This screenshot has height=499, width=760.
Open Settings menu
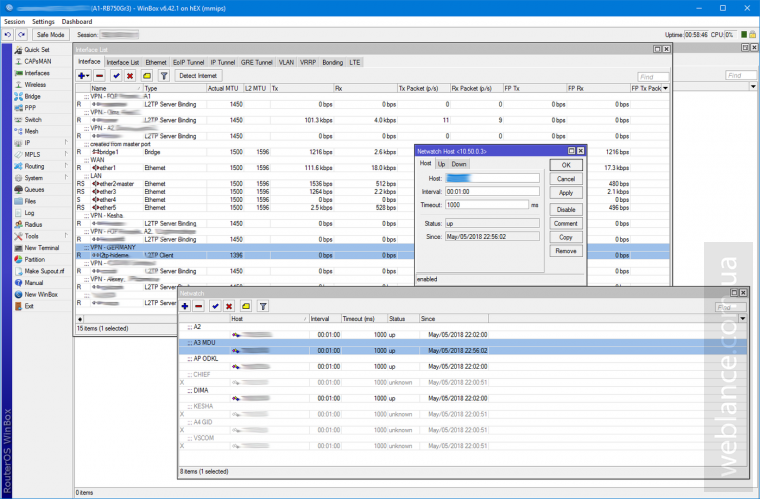coord(43,21)
